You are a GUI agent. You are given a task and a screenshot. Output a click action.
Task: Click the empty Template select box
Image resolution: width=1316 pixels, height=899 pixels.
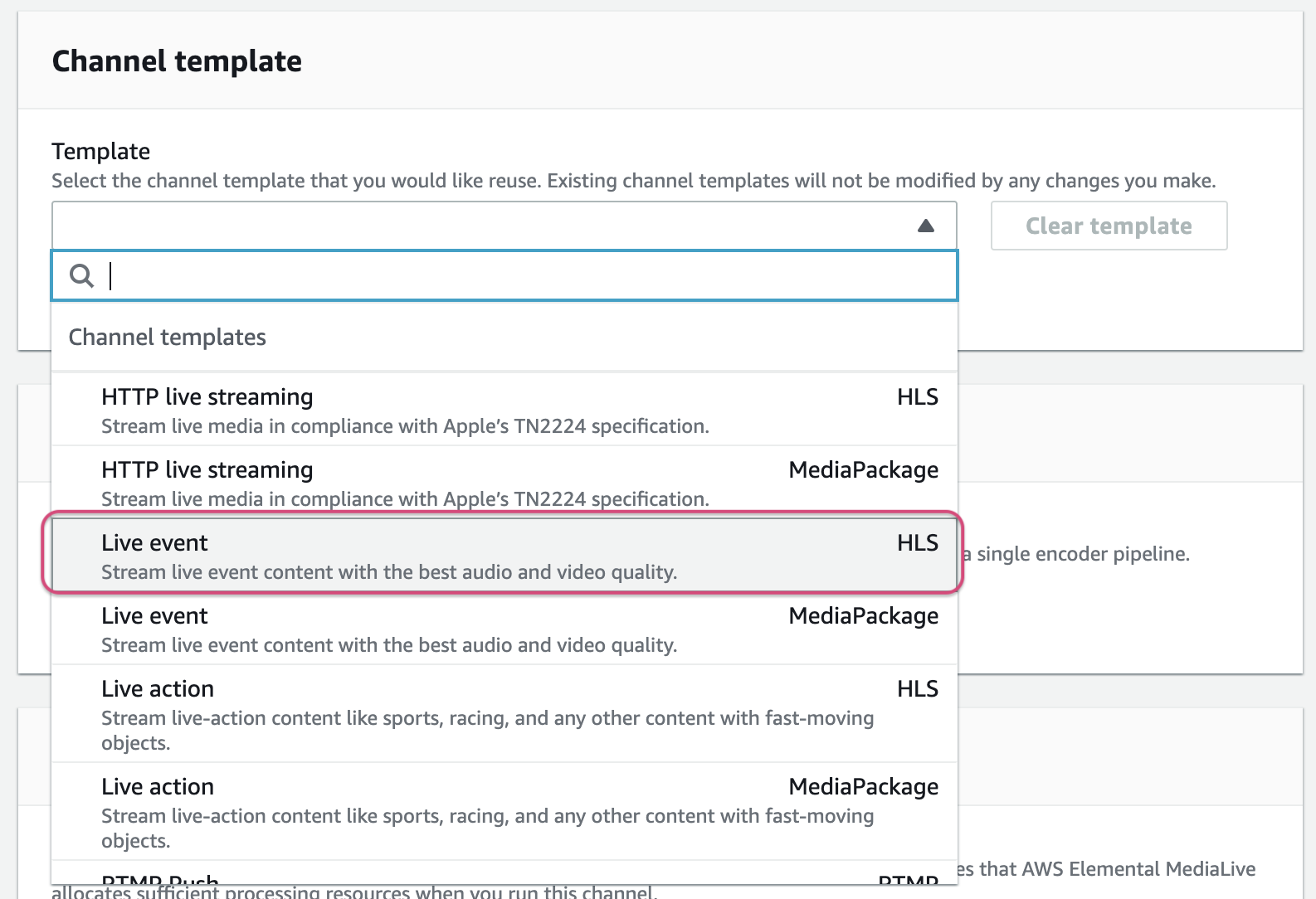tap(481, 226)
